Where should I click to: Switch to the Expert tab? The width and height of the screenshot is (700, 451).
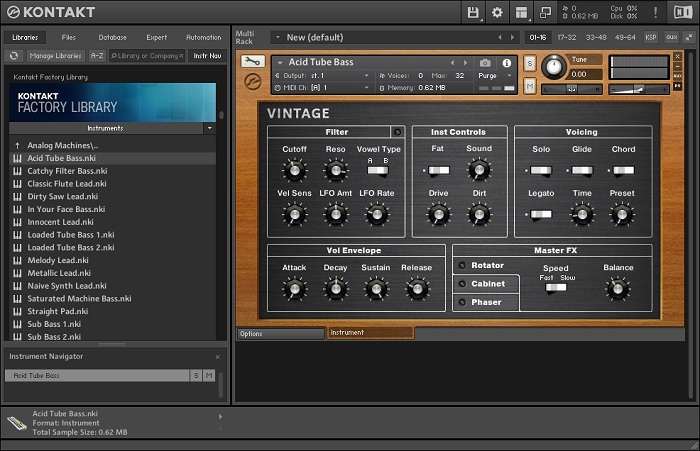tap(157, 38)
